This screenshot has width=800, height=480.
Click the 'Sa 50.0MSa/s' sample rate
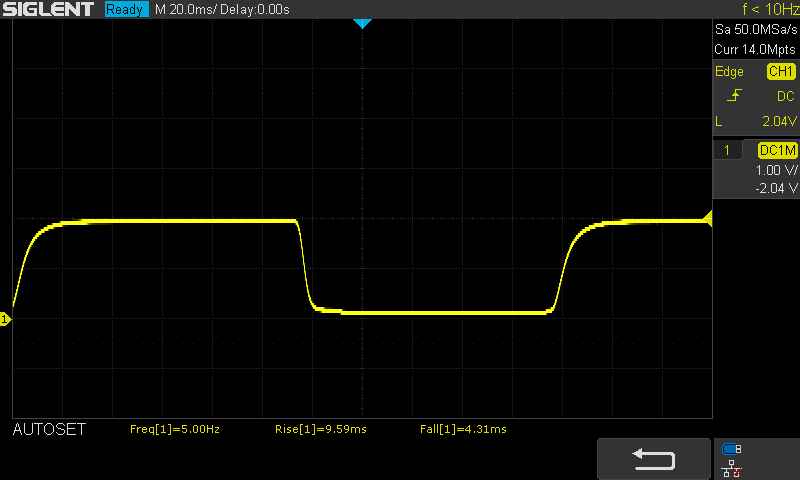point(756,30)
